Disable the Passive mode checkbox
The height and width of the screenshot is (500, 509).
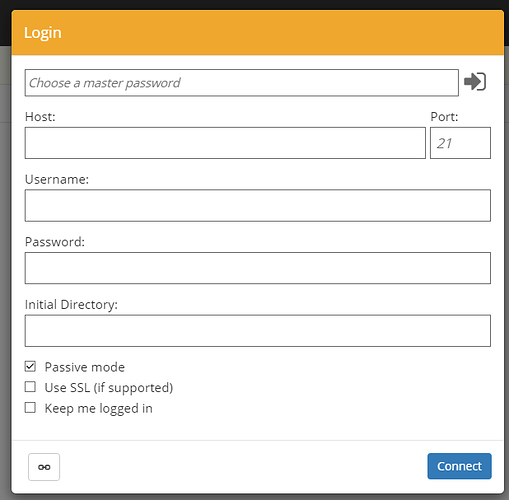(x=30, y=367)
